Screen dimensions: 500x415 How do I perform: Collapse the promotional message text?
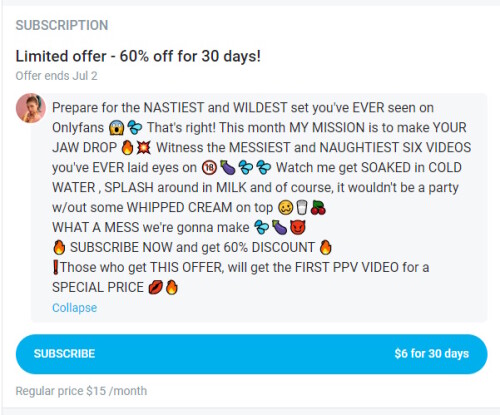pyautogui.click(x=74, y=308)
